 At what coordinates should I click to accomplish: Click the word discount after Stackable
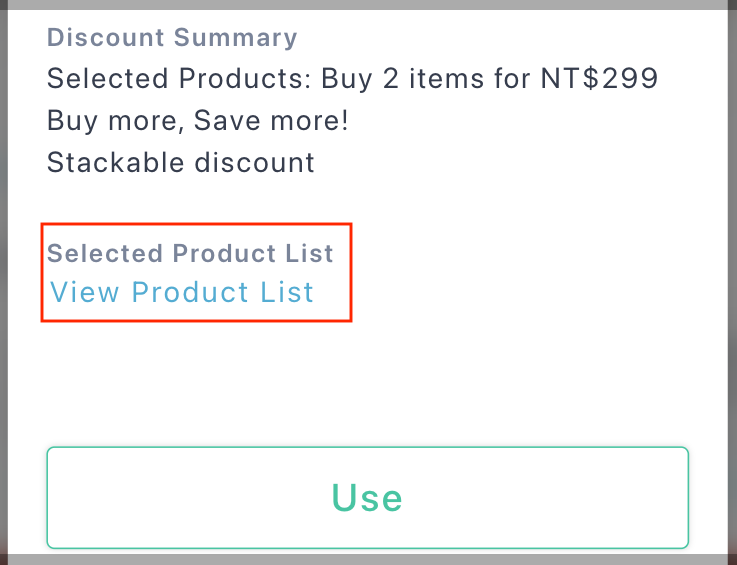pos(254,163)
